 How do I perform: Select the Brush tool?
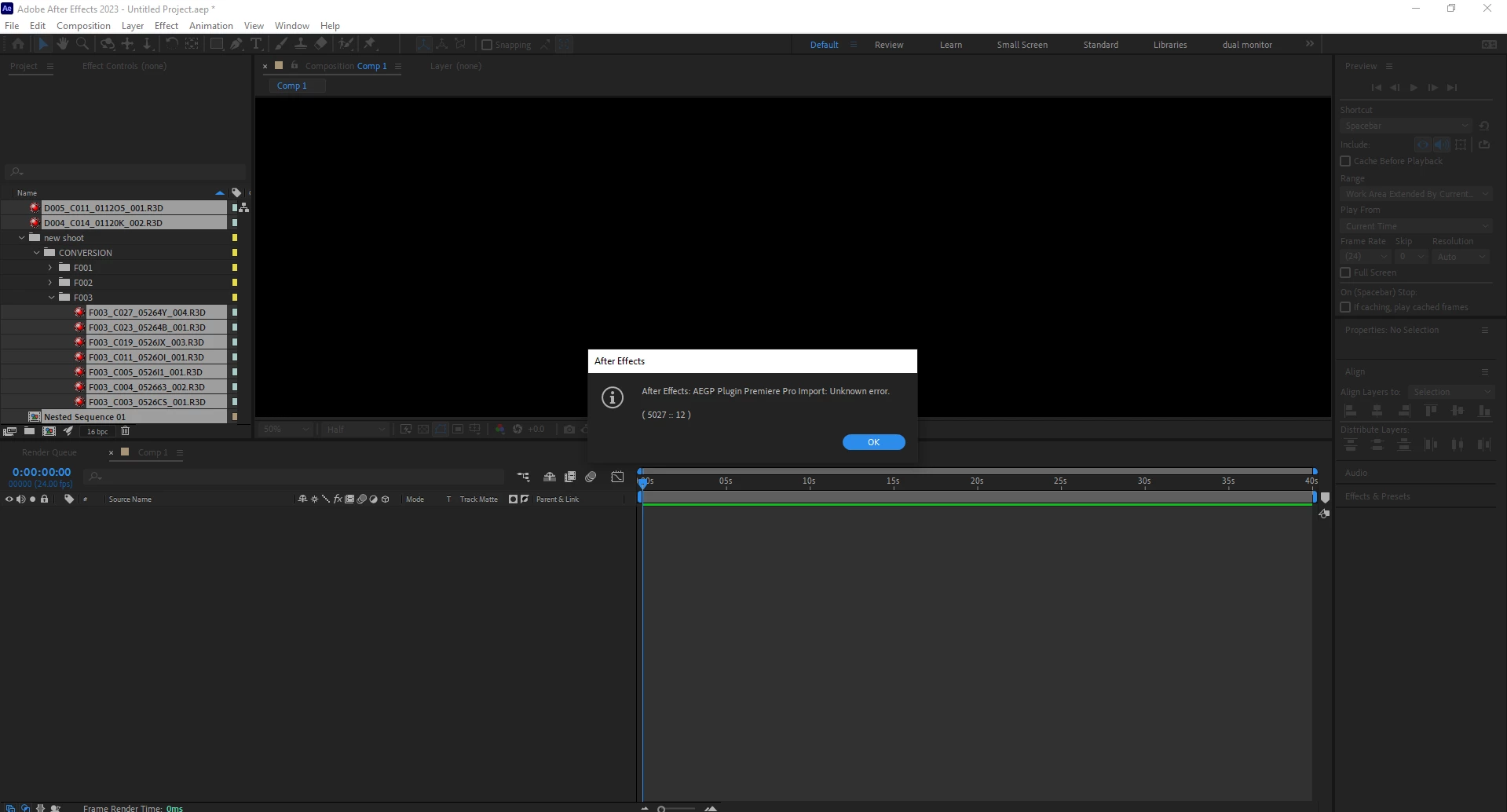click(280, 45)
